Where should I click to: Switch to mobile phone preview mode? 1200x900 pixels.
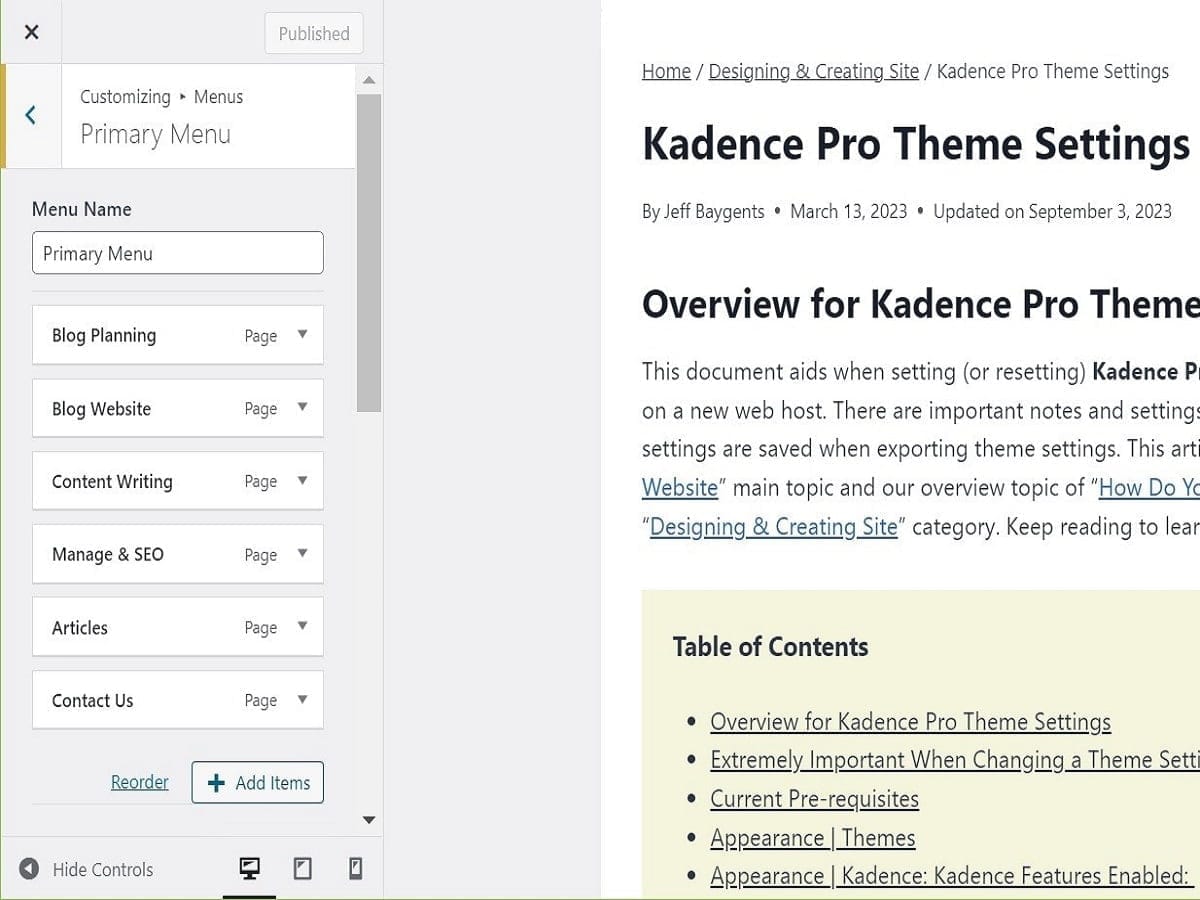(355, 869)
